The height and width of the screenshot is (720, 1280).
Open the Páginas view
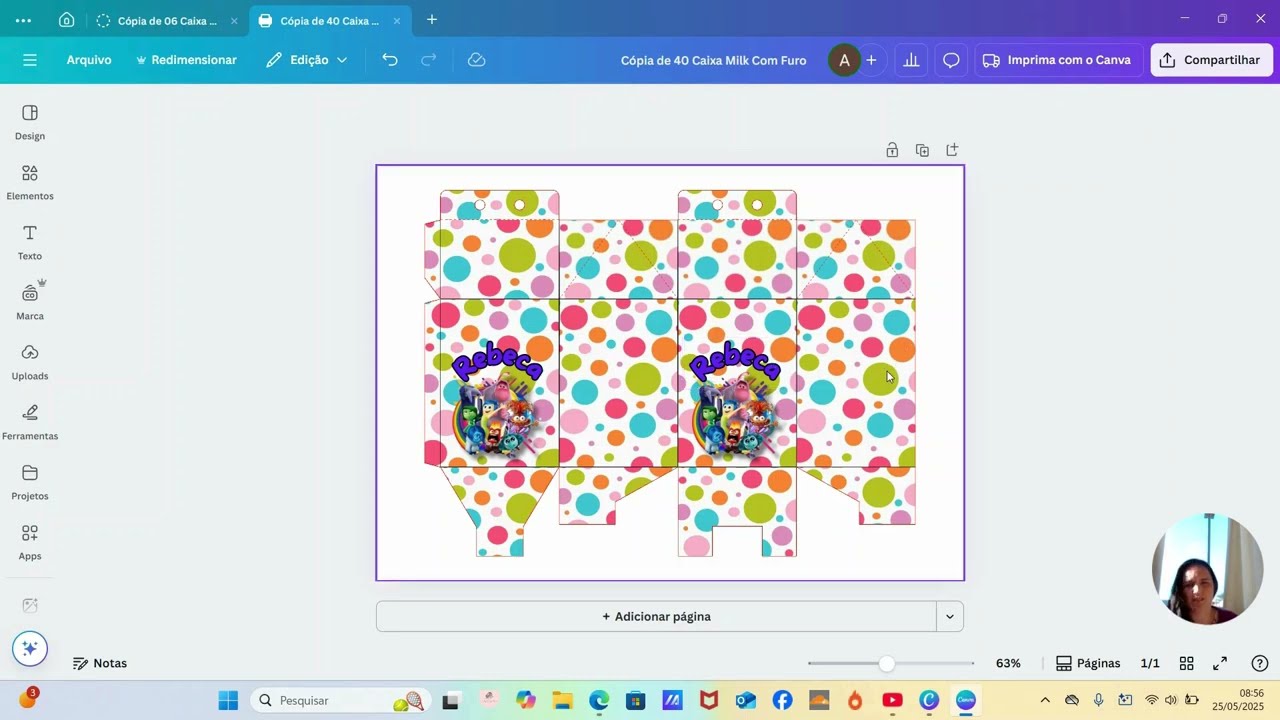click(1088, 663)
